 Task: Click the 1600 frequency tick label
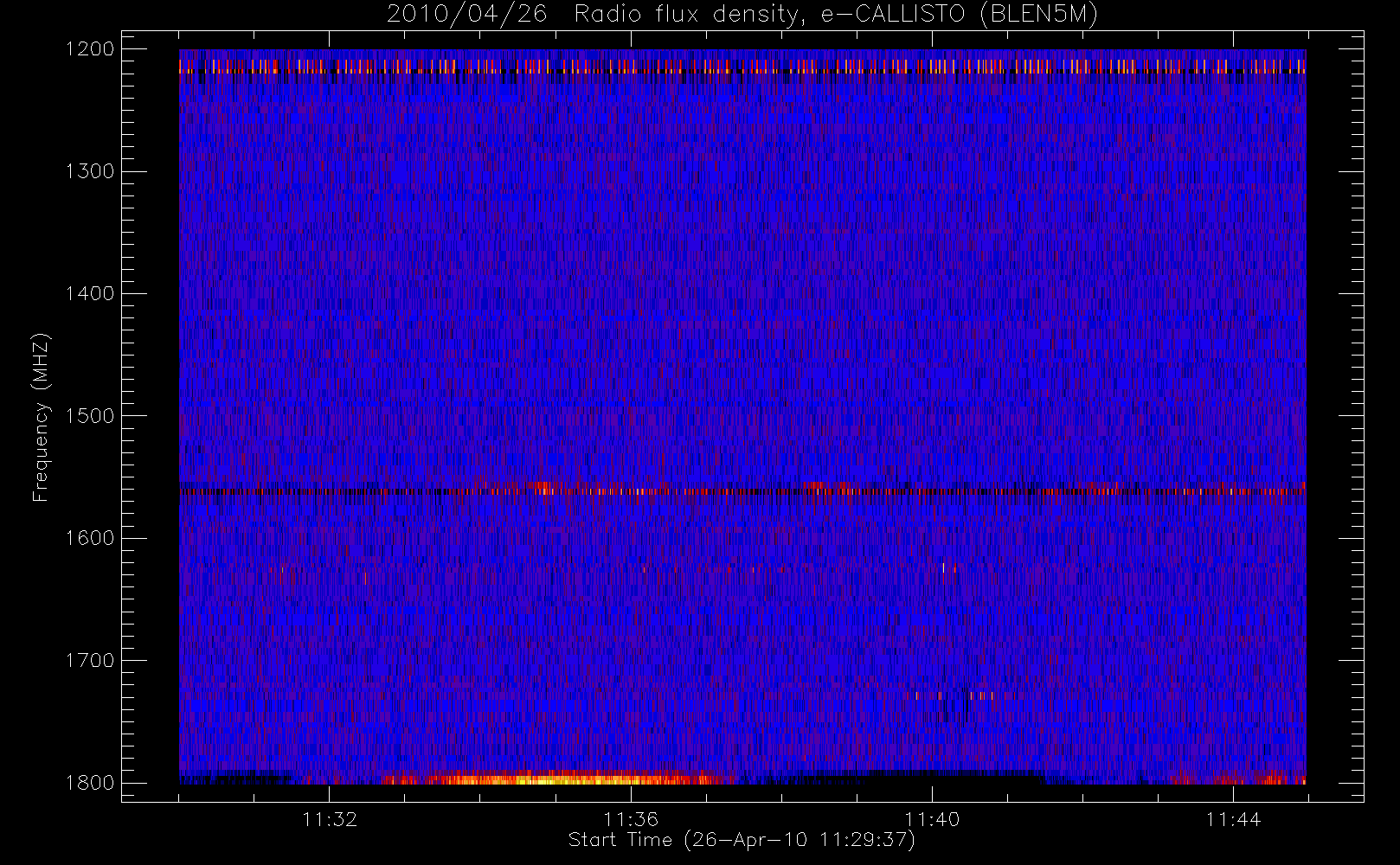point(90,538)
